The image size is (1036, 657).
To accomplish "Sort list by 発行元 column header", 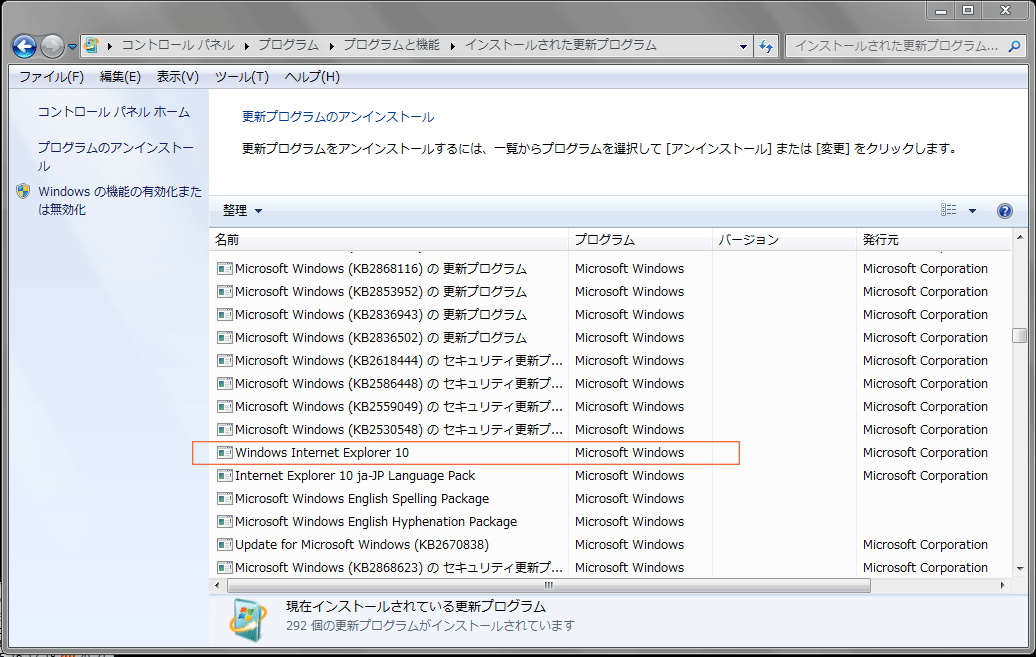I will [x=934, y=240].
